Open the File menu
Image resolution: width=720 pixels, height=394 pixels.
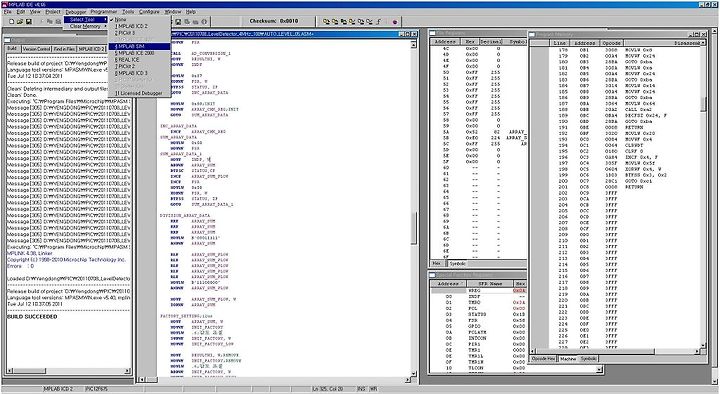click(x=8, y=11)
